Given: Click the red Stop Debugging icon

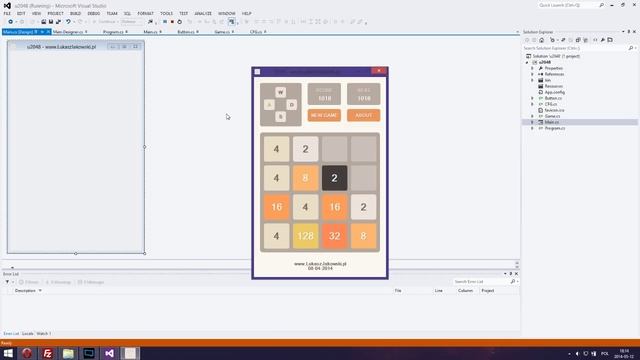Looking at the screenshot, I should click(x=172, y=22).
